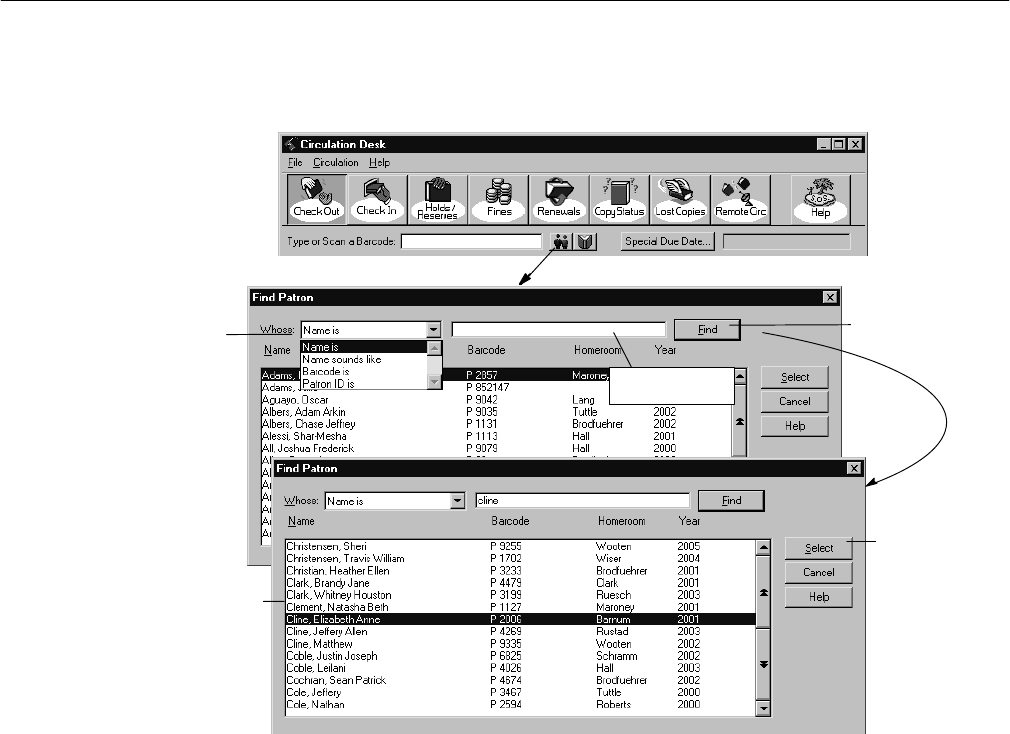
Task: Open Remote Circ
Action: click(740, 199)
